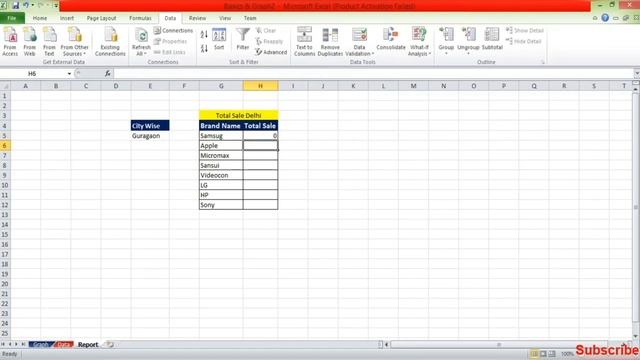
Task: Open Existing Connections
Action: (x=110, y=41)
